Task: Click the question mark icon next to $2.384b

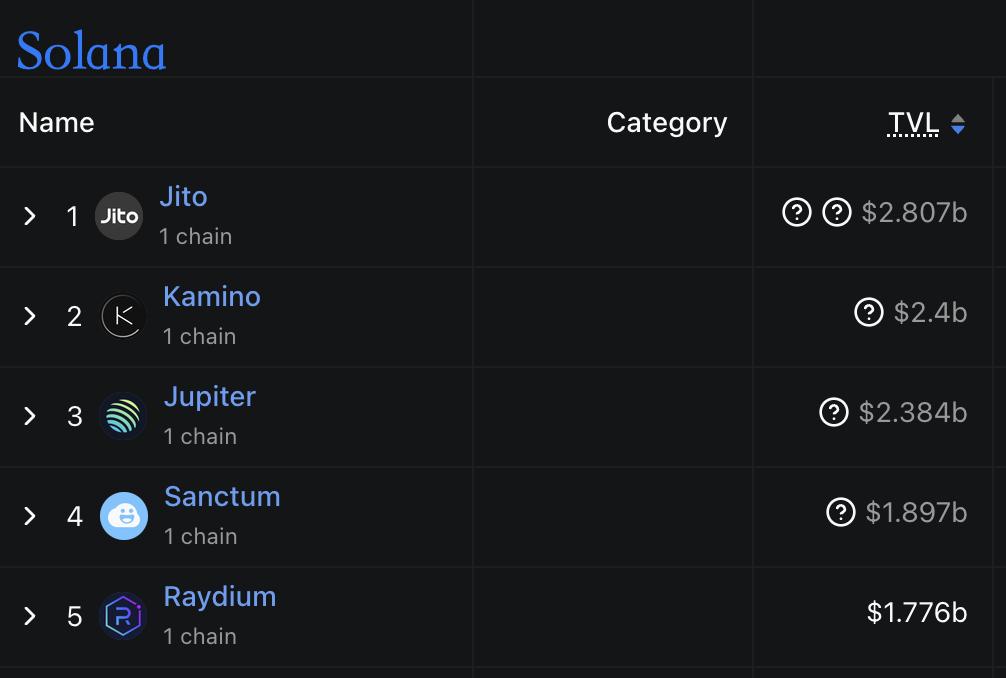Action: pyautogui.click(x=834, y=412)
